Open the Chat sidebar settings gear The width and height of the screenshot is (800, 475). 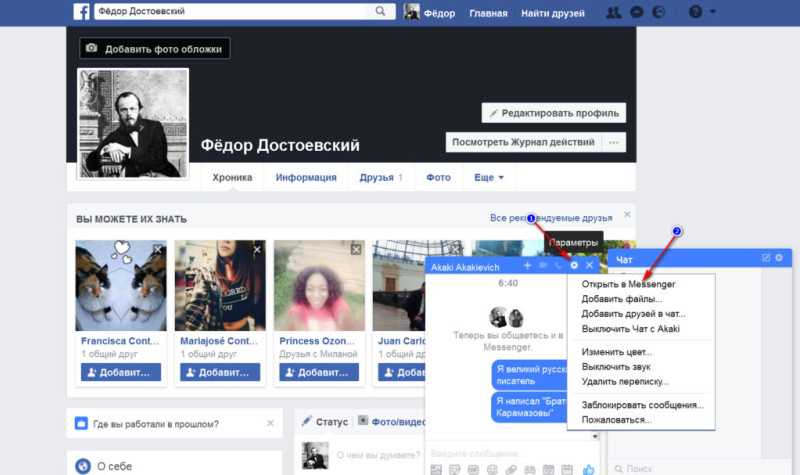779,258
